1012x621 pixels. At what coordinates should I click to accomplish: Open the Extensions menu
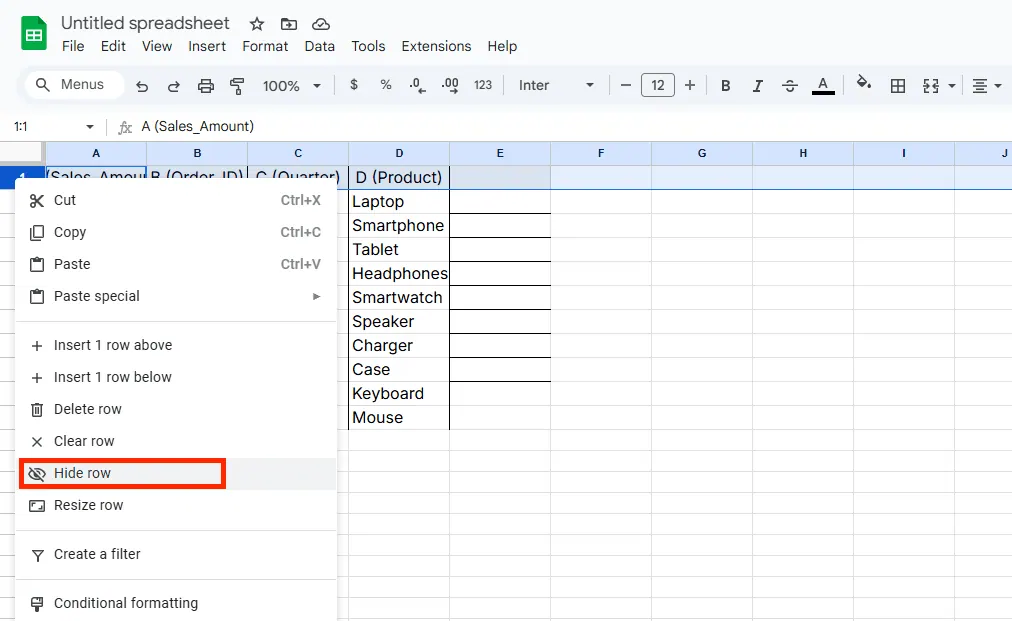click(436, 46)
